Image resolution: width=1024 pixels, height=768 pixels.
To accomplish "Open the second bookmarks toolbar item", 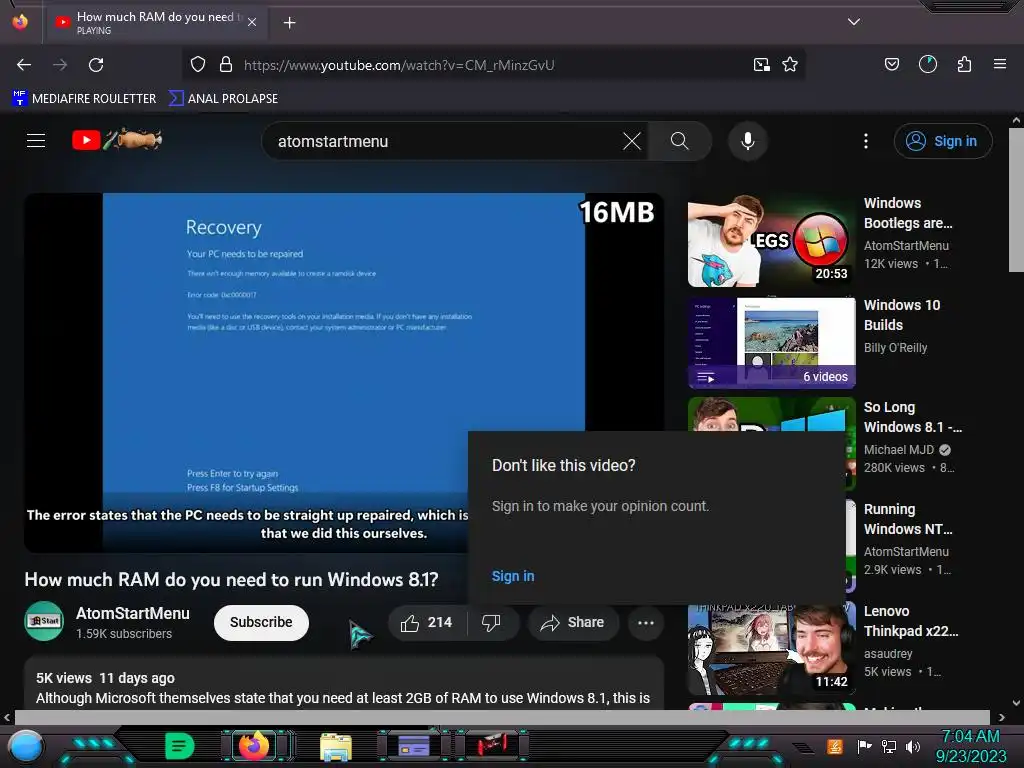I will pyautogui.click(x=223, y=99).
